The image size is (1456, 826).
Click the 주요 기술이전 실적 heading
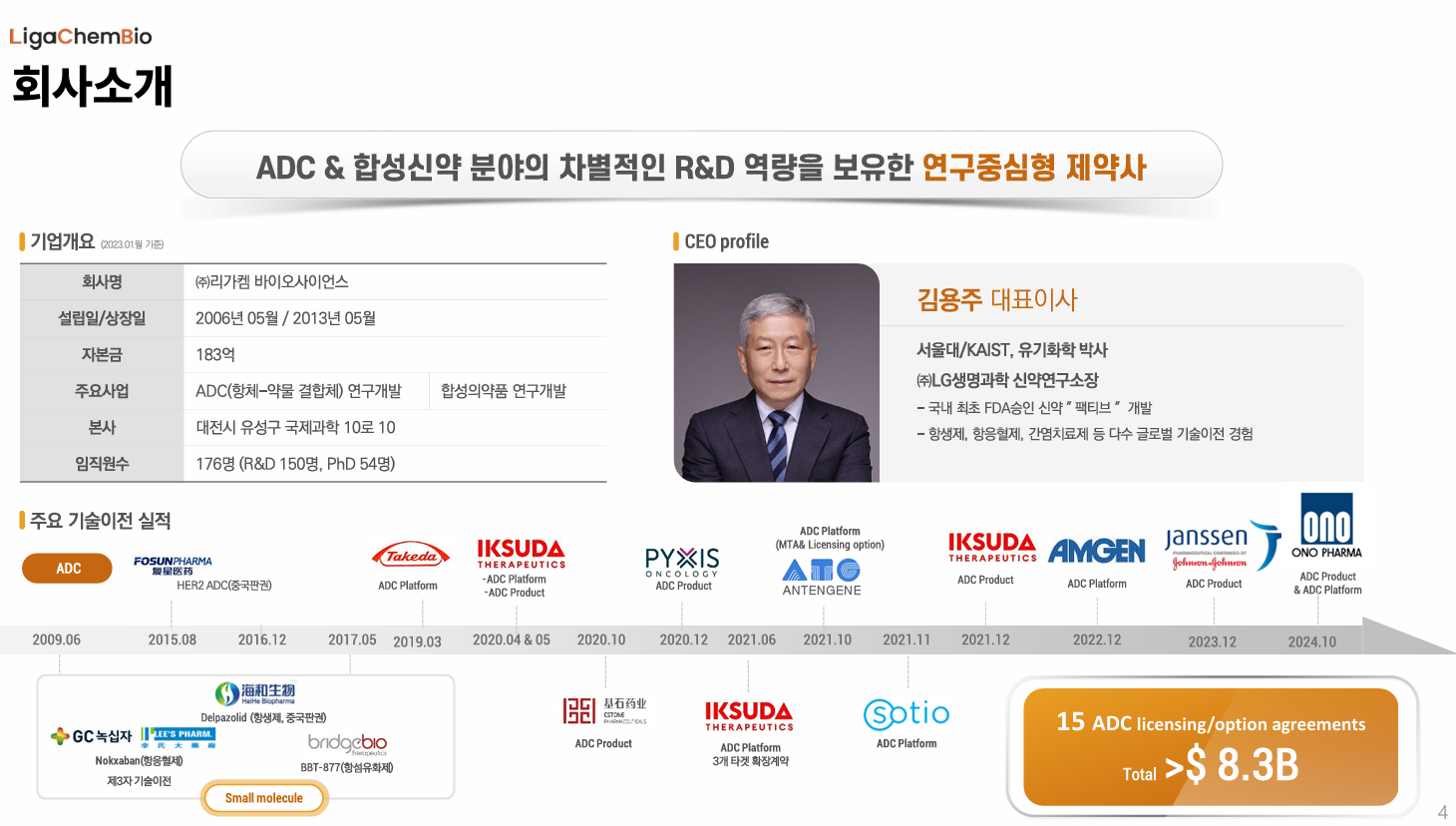click(x=100, y=521)
